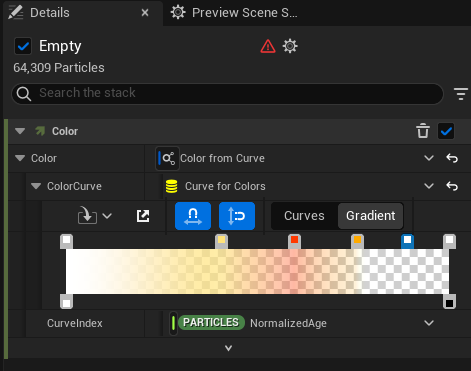Viewport: 471px width, 371px height.
Task: Open import curve dropdown chevron
Action: [x=107, y=216]
